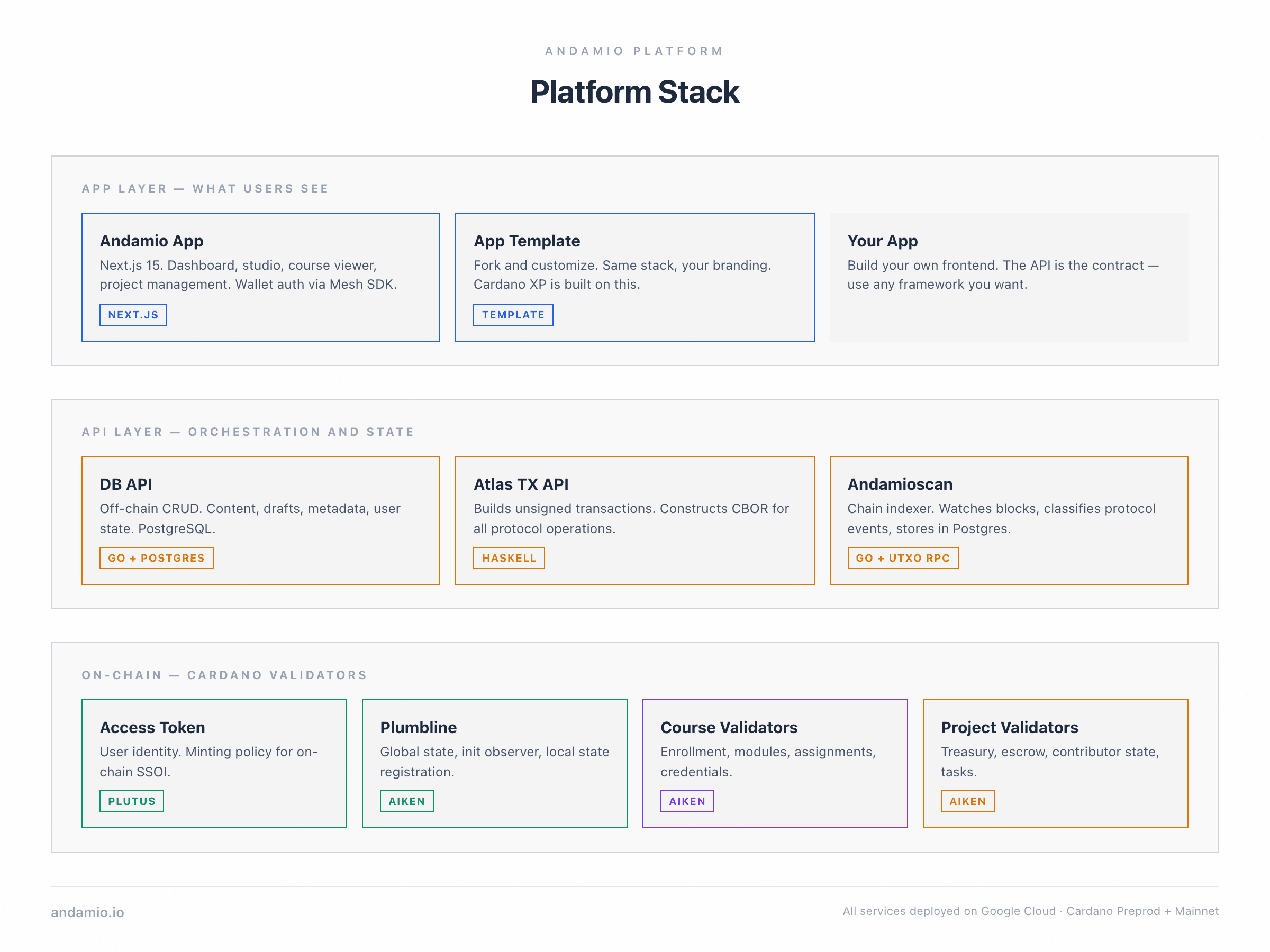This screenshot has width=1270, height=952.
Task: Click the NEXT.JS badge on Andamio App card
Action: click(133, 315)
